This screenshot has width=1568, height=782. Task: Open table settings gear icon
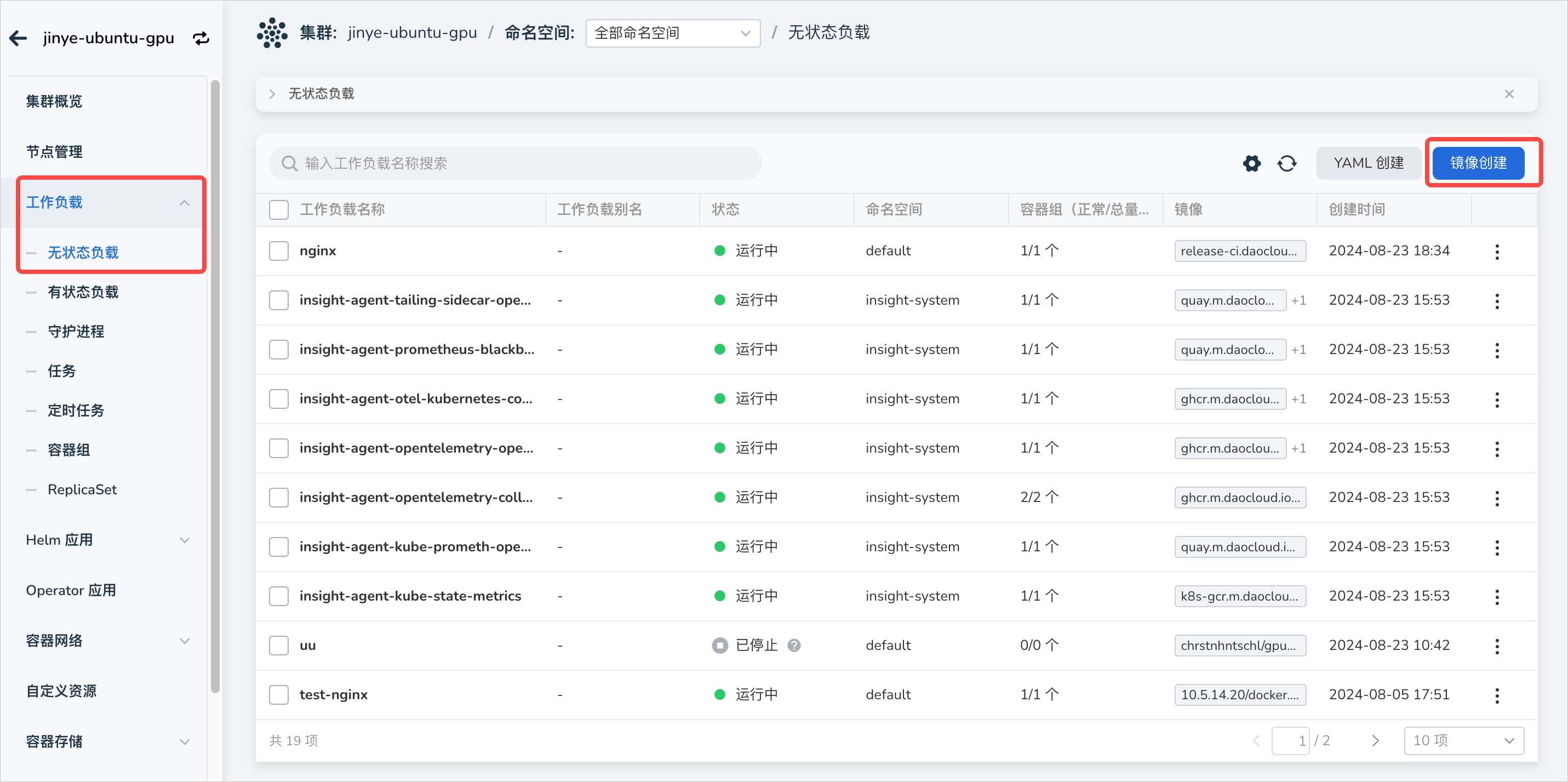pyautogui.click(x=1251, y=163)
